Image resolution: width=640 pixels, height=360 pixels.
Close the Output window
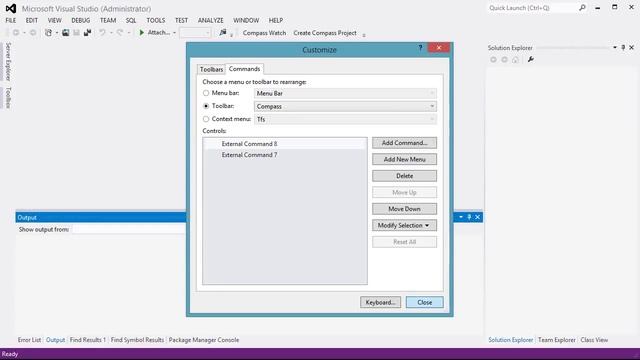coord(477,217)
